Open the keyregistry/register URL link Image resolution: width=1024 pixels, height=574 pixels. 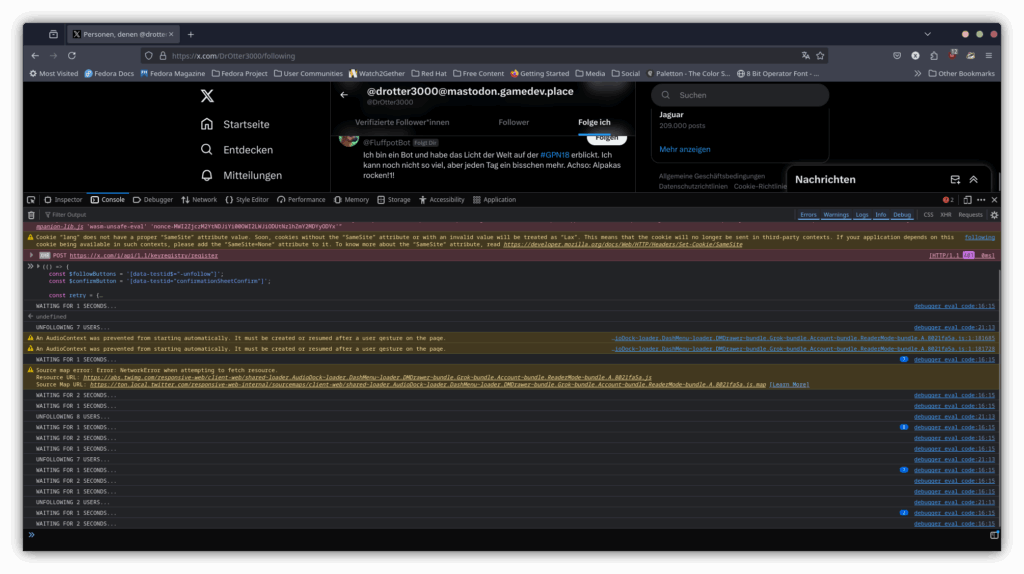(144, 255)
